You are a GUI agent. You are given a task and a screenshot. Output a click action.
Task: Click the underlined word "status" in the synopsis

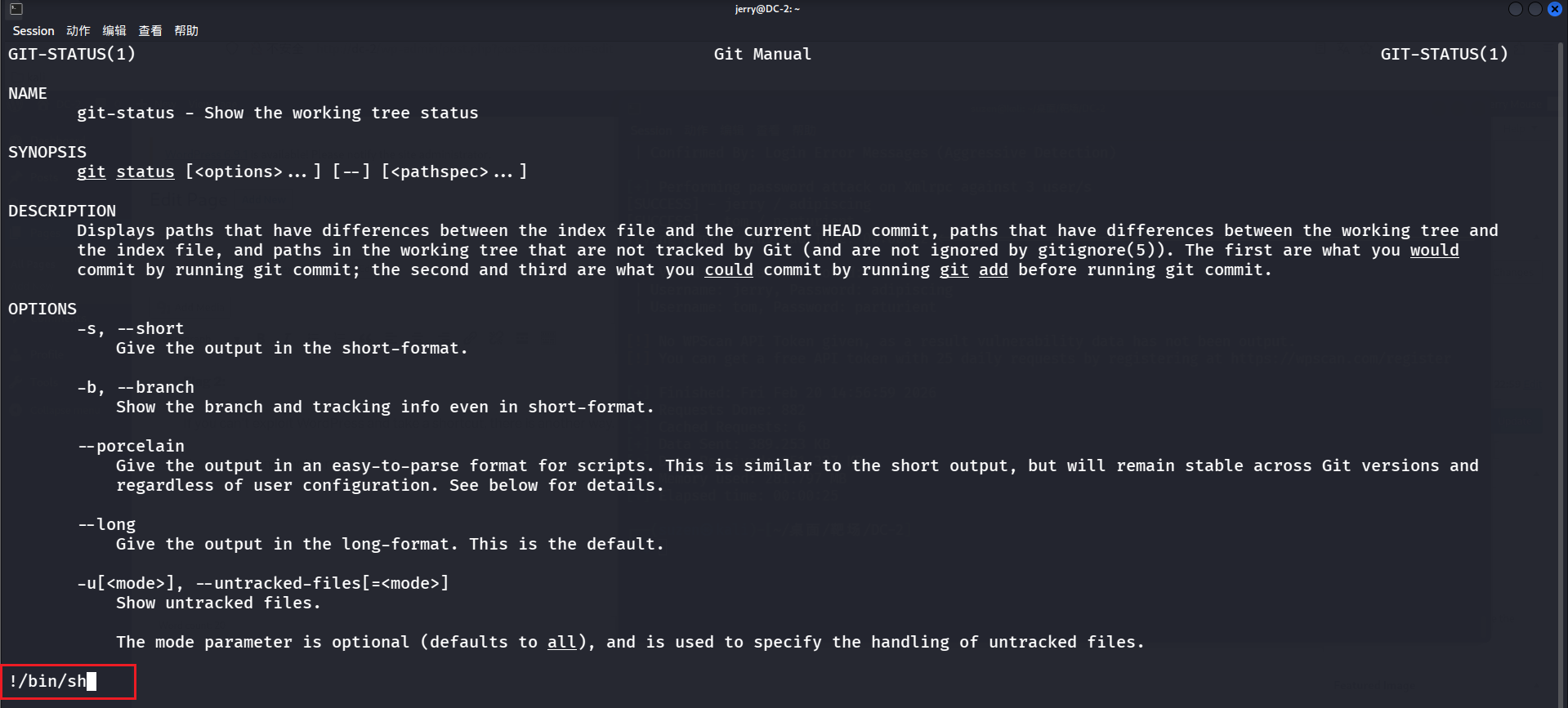click(145, 171)
